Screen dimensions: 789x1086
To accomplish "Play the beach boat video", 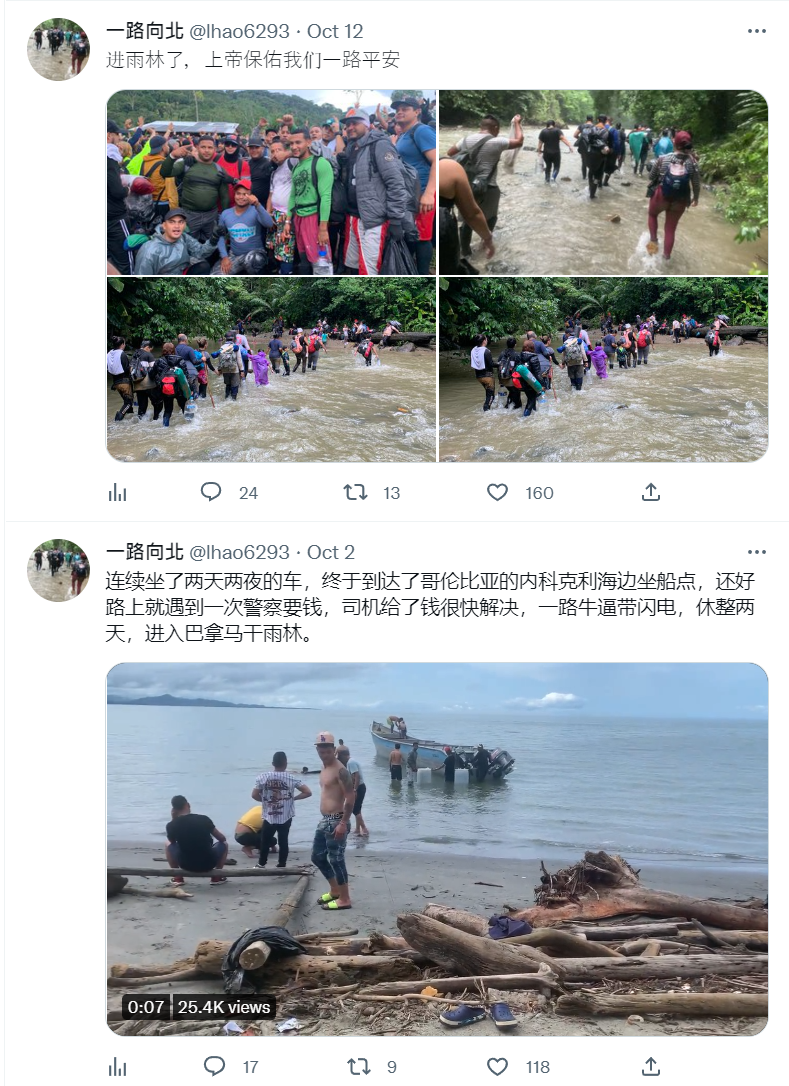I will (437, 849).
